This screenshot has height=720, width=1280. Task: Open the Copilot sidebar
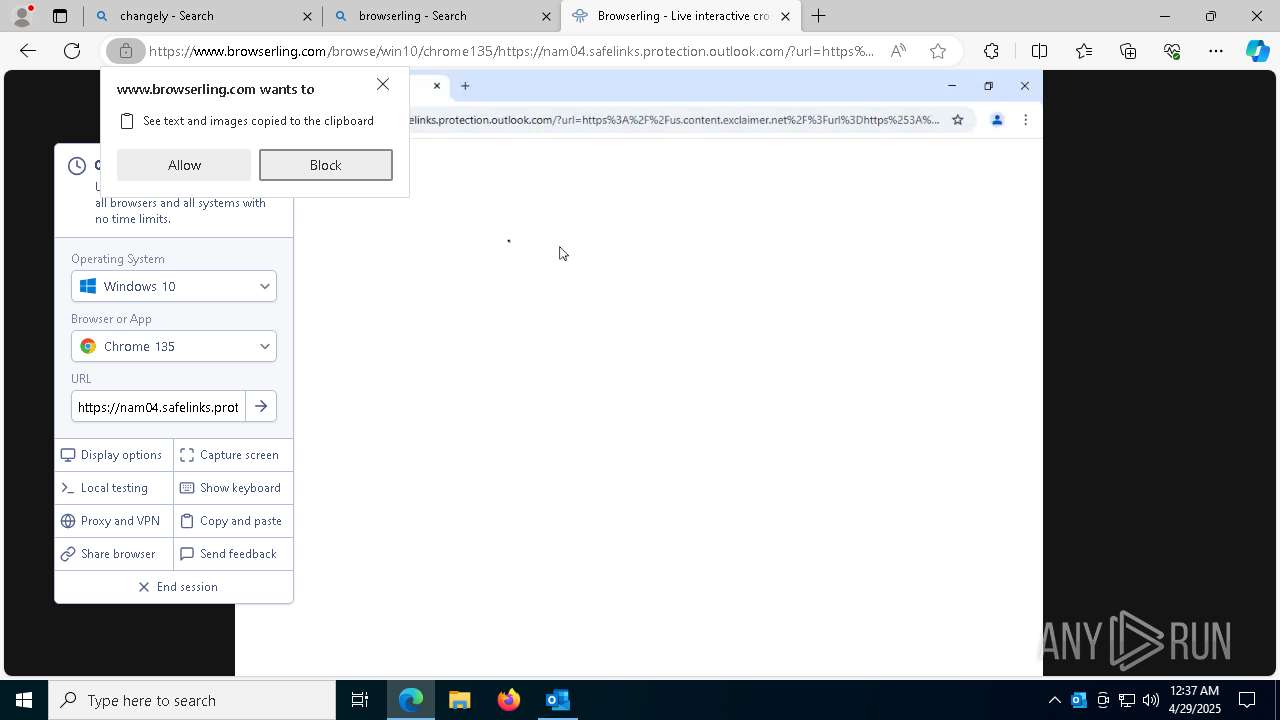pos(1258,51)
